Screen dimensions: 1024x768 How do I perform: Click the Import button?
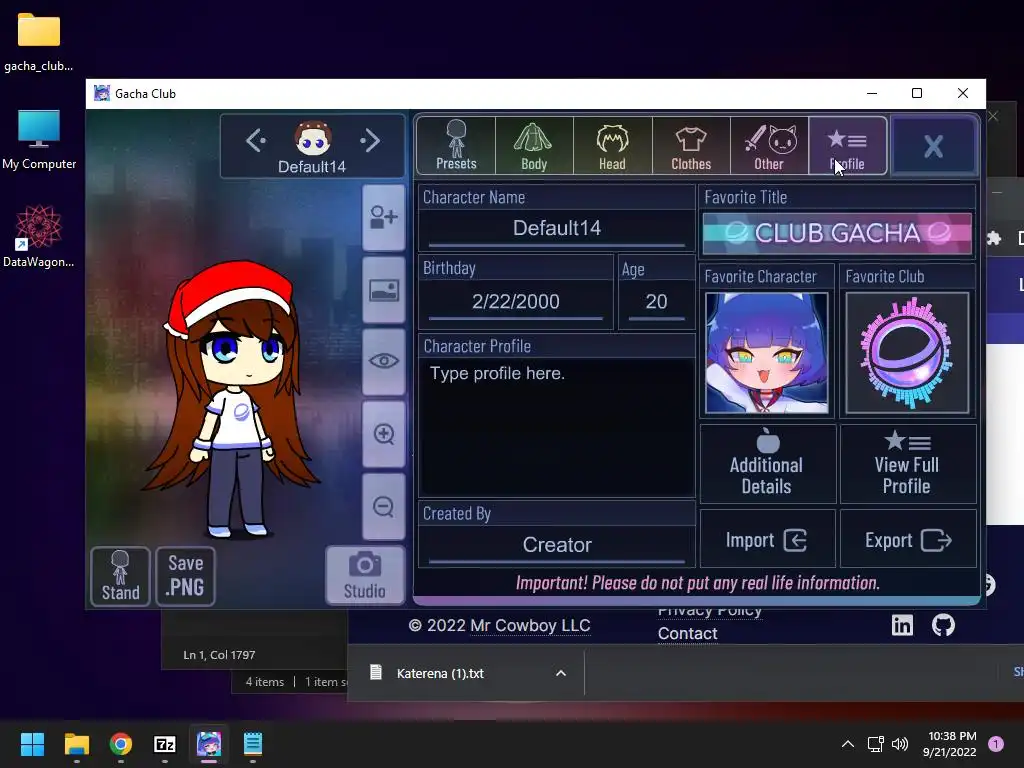click(x=767, y=539)
